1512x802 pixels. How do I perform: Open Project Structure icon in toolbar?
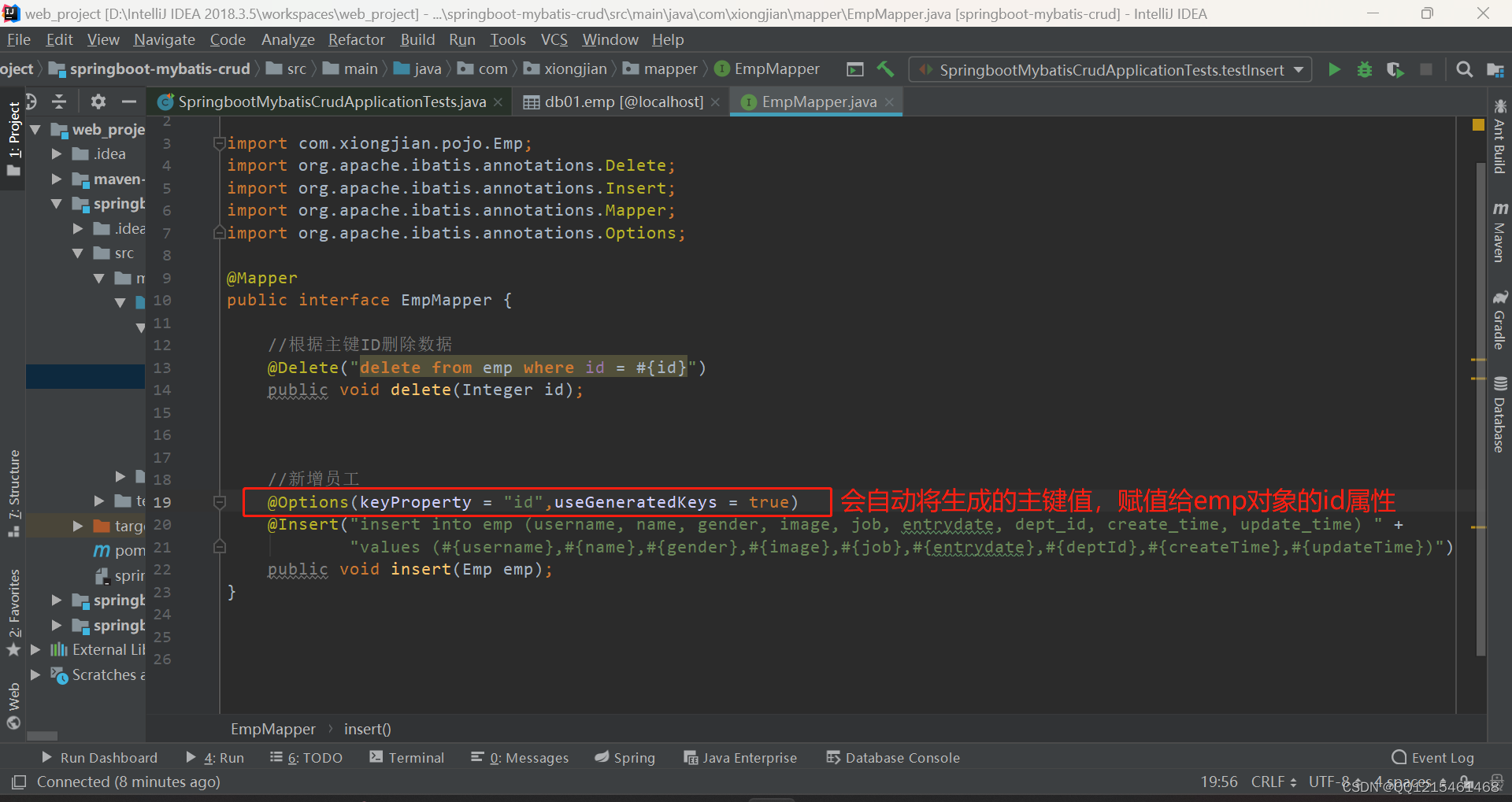[x=1495, y=69]
